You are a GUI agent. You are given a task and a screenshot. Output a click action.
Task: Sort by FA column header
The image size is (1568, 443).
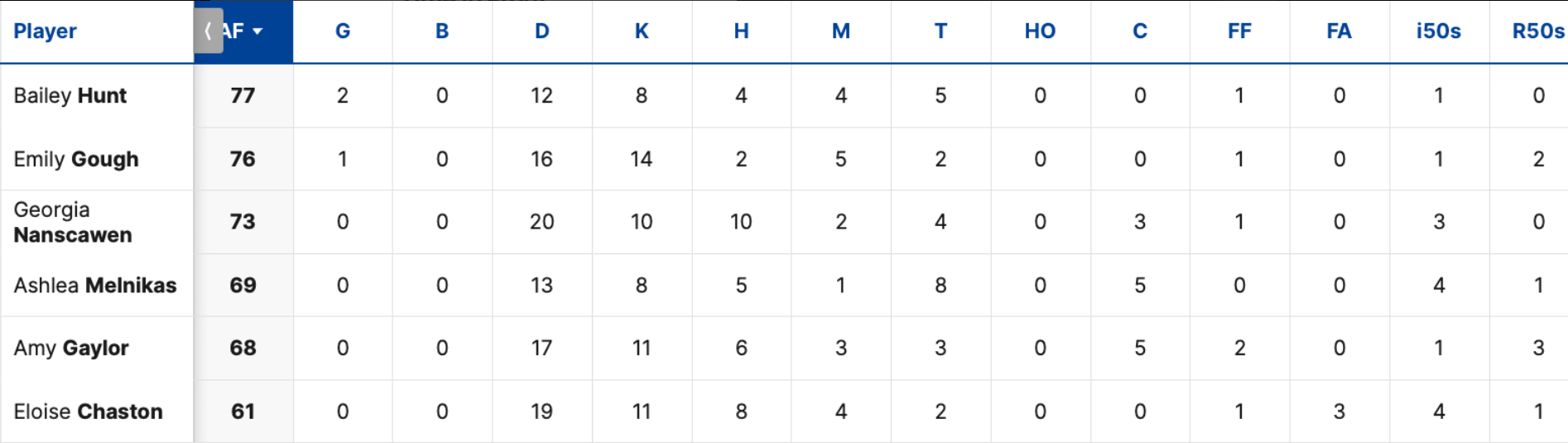pos(1339,31)
